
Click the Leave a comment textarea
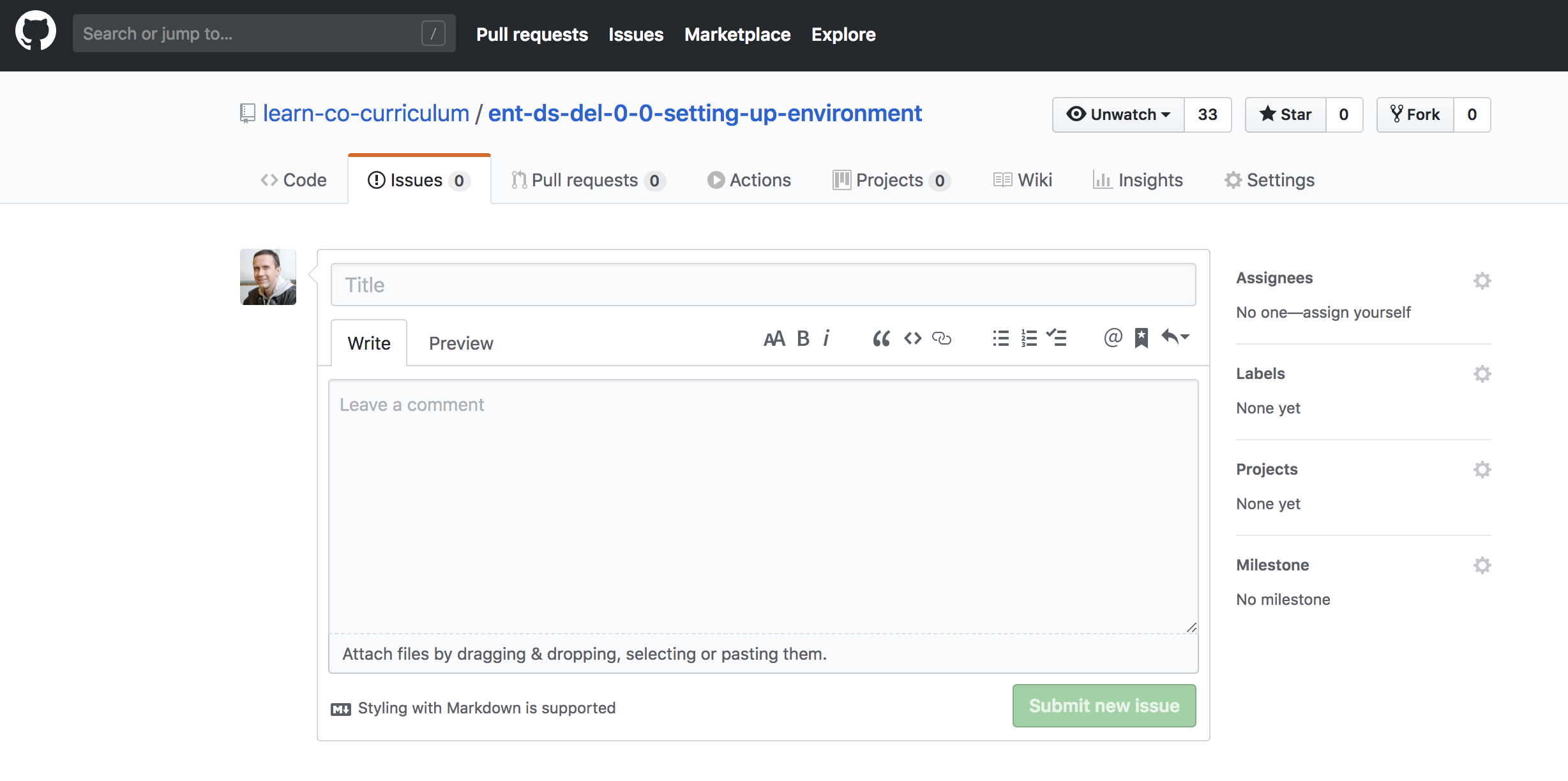(x=763, y=505)
